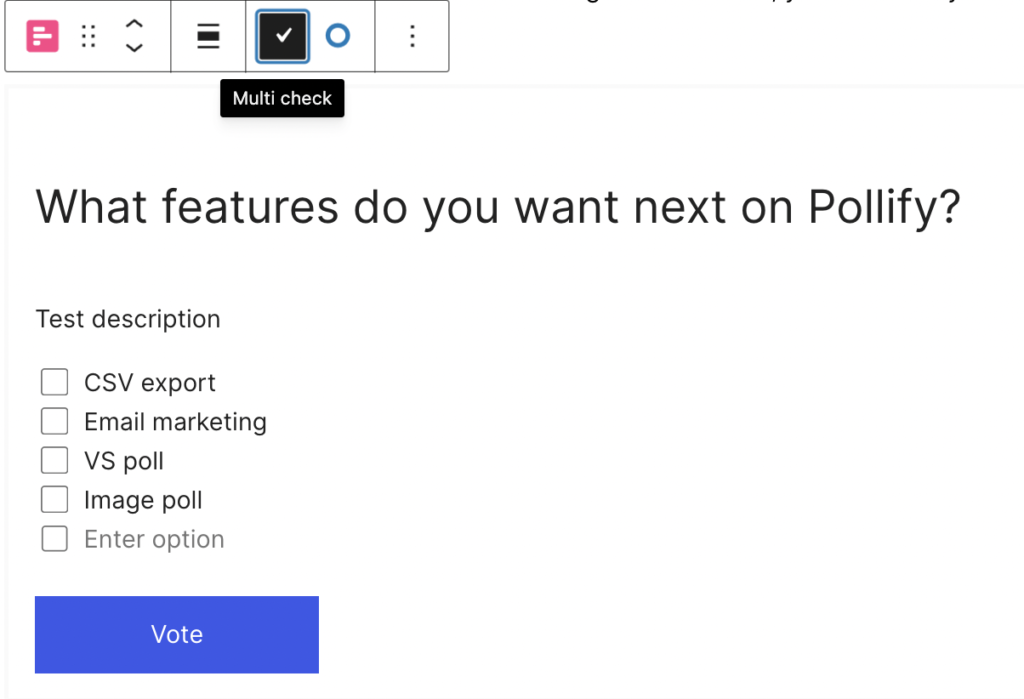Image resolution: width=1024 pixels, height=699 pixels.
Task: Click the Enter option placeholder field
Action: point(154,540)
